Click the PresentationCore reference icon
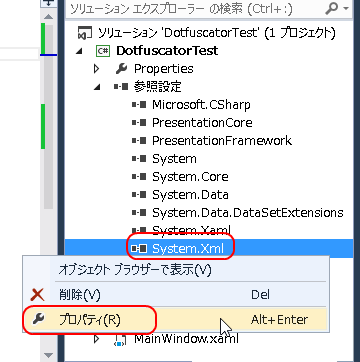The width and height of the screenshot is (360, 362). tap(139, 123)
